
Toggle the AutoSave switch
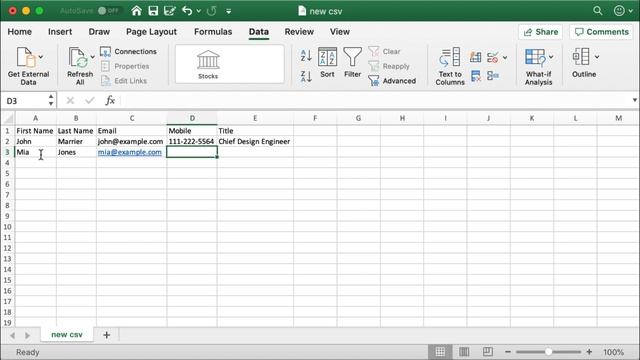109,11
